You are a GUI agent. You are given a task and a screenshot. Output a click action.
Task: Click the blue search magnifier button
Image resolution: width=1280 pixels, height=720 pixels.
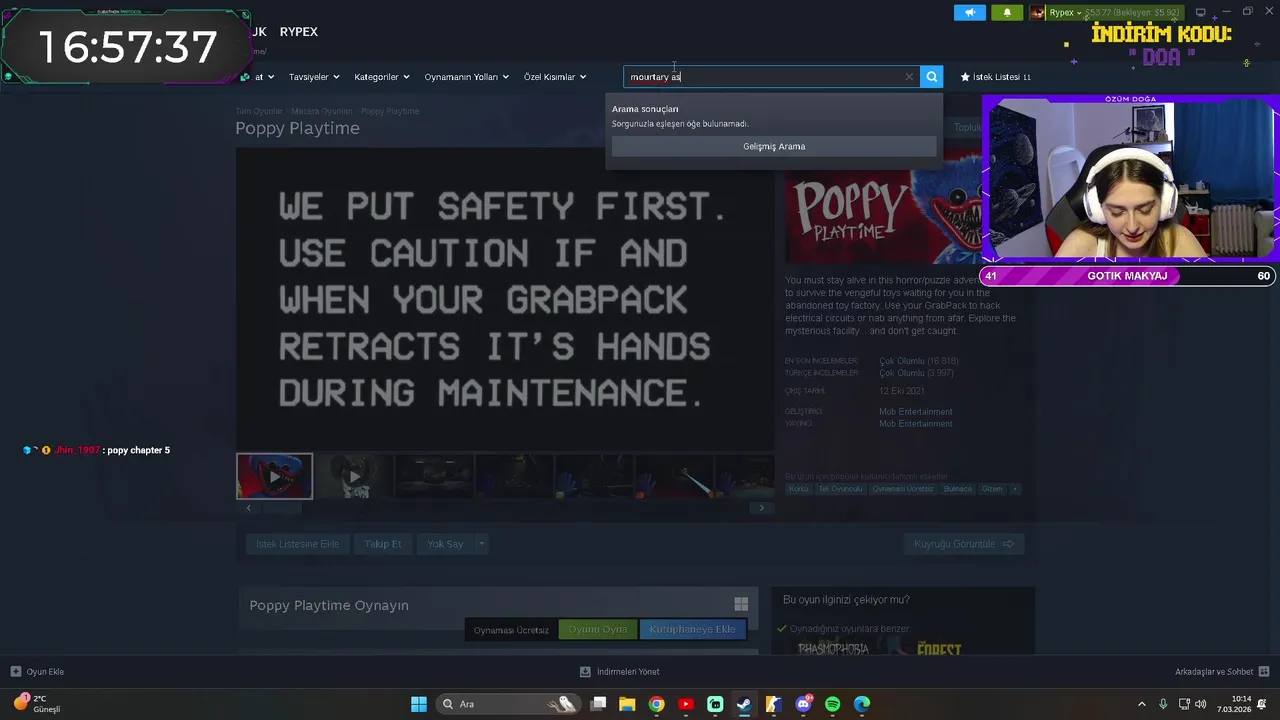[931, 77]
